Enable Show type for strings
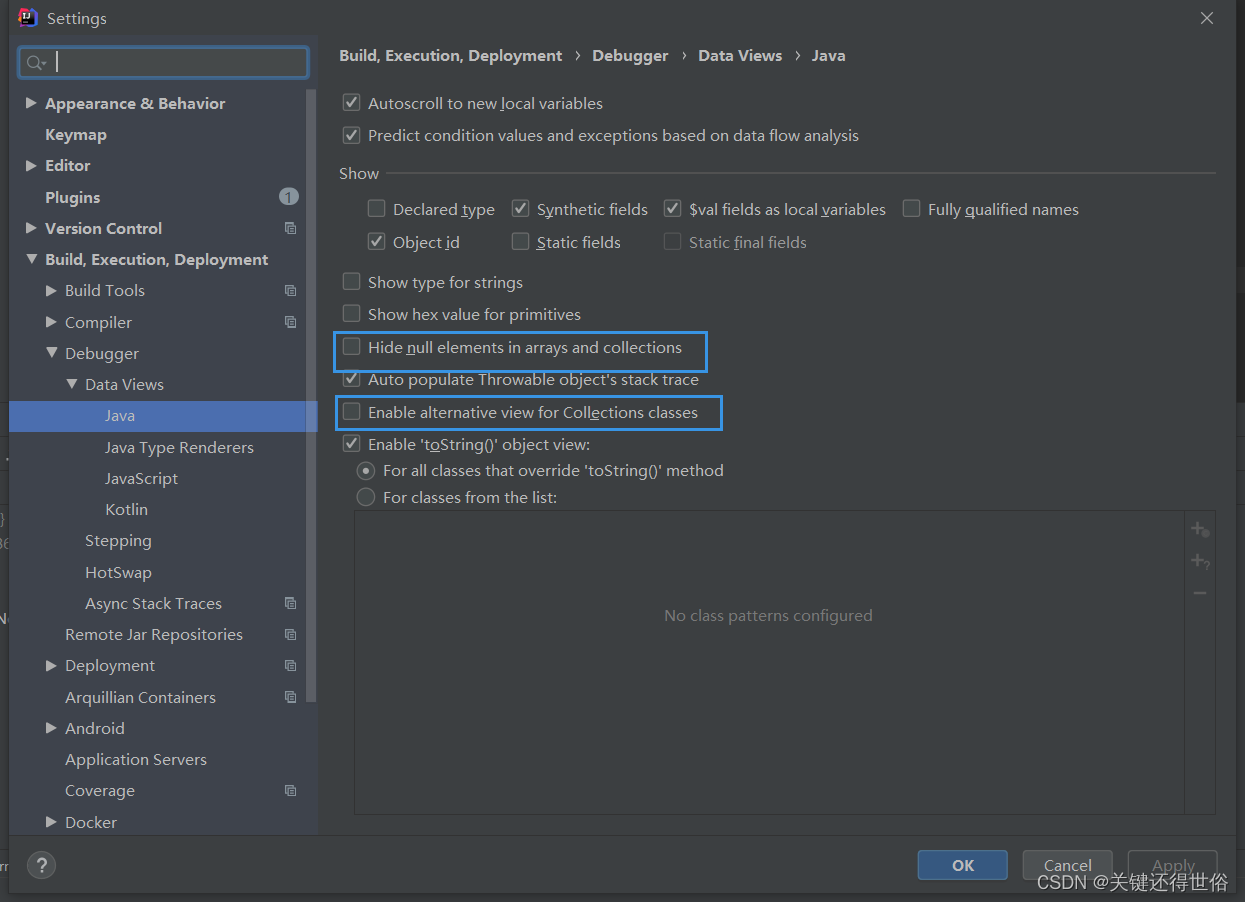Image resolution: width=1245 pixels, height=902 pixels. (352, 282)
